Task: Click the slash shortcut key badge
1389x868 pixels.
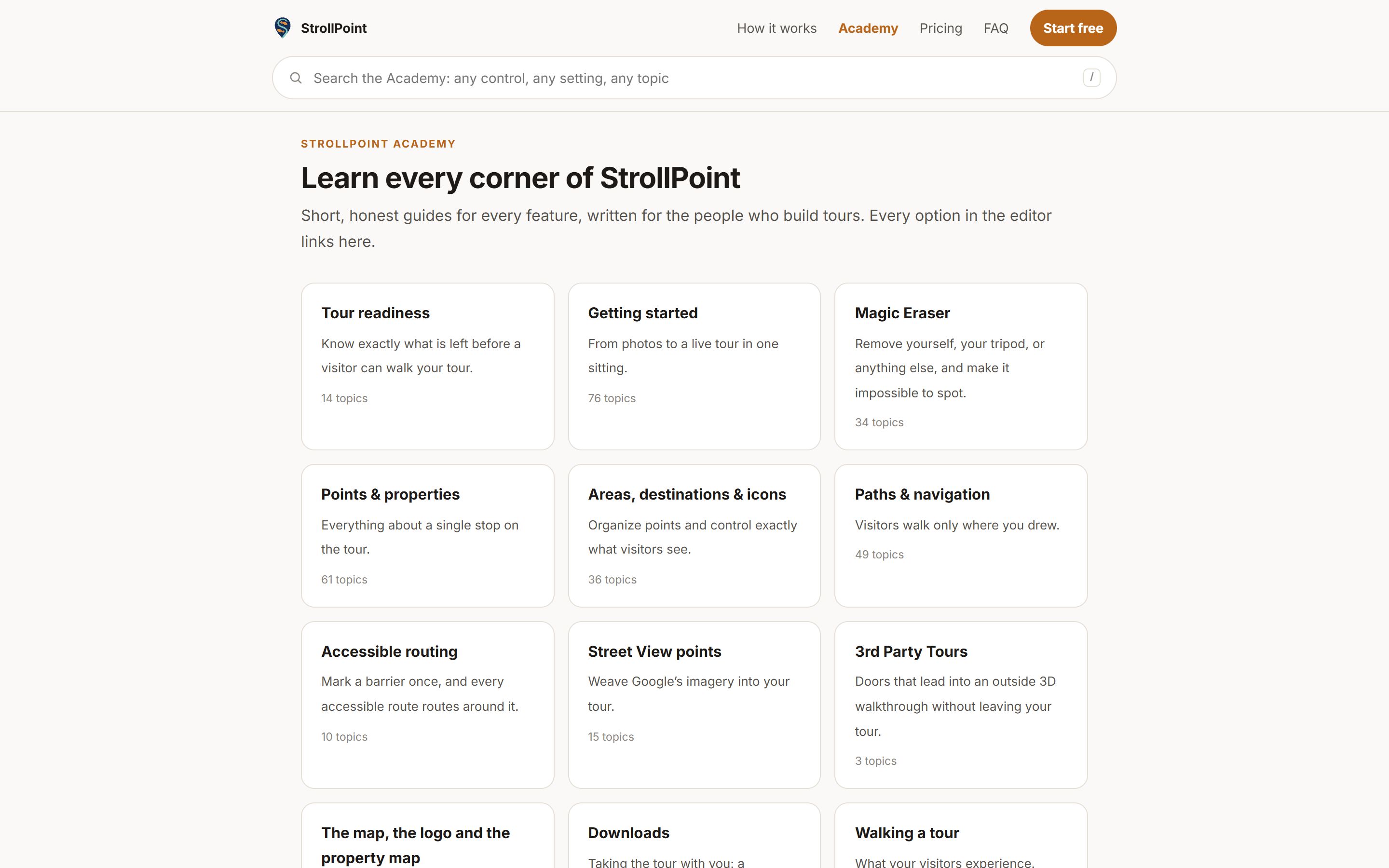Action: (x=1091, y=78)
